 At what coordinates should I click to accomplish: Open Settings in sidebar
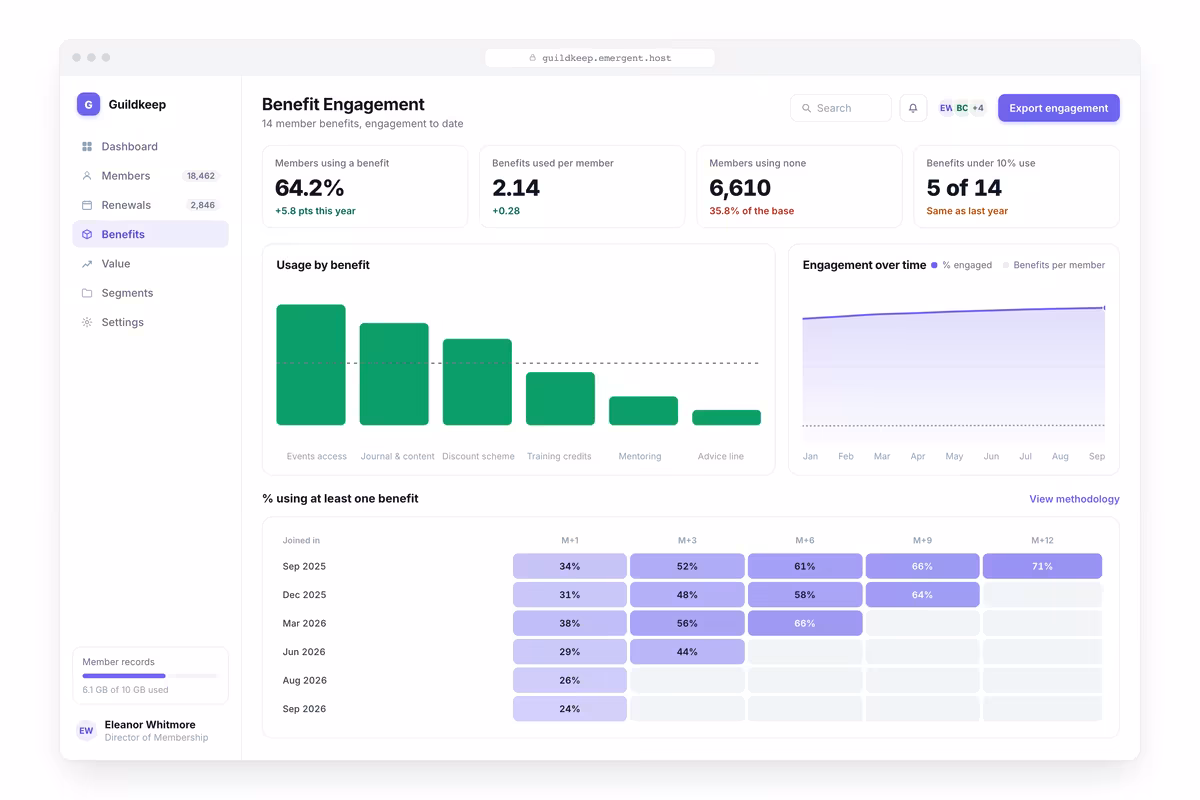(x=150, y=323)
